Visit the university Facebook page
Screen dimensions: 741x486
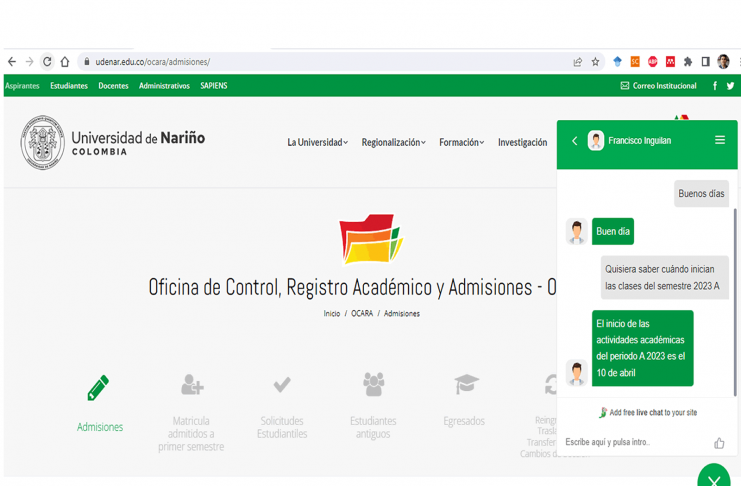(715, 86)
